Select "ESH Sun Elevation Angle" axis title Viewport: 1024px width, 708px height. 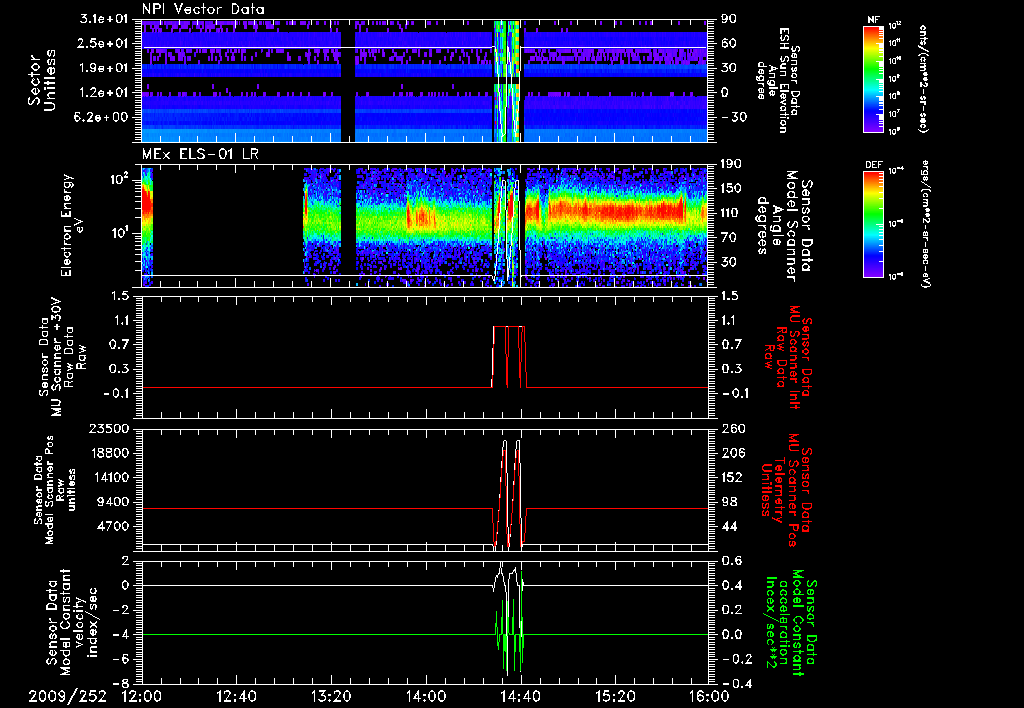(x=777, y=80)
